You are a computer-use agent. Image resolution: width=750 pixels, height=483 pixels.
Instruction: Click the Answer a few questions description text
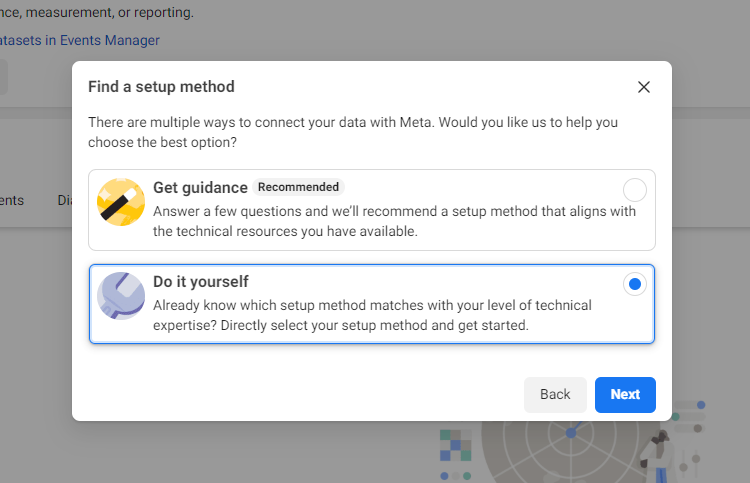point(395,221)
